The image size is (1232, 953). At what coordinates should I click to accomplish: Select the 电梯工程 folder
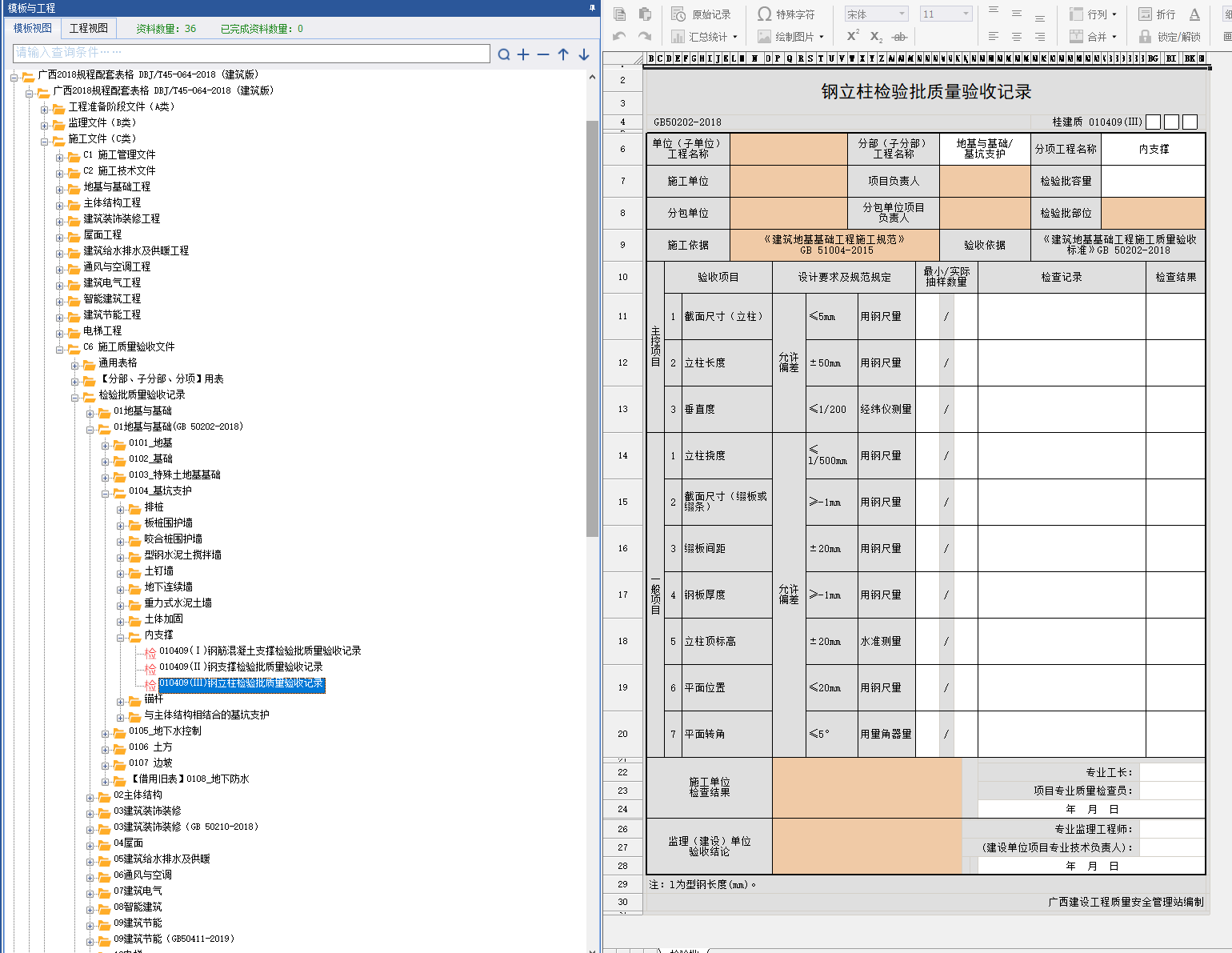102,330
